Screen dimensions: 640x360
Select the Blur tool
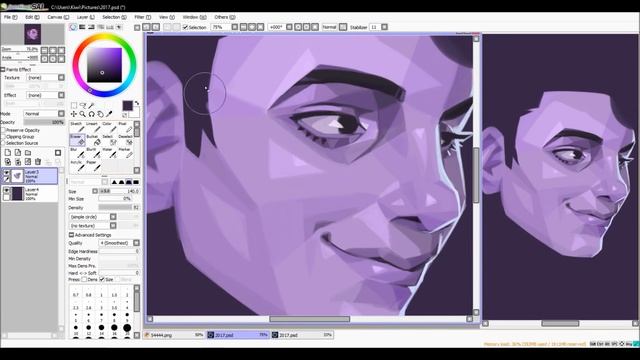(77, 153)
